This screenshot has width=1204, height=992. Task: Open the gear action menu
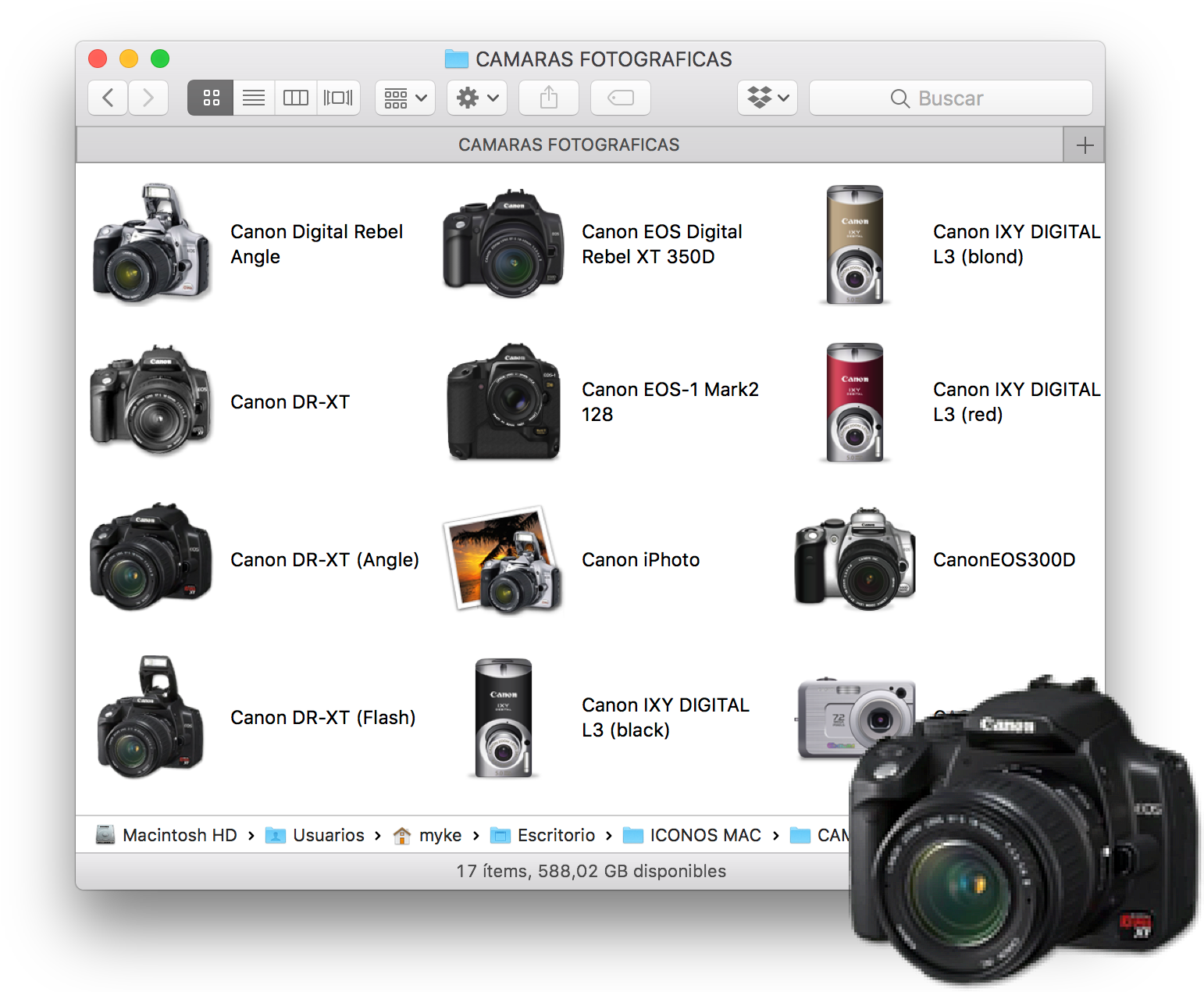point(477,98)
